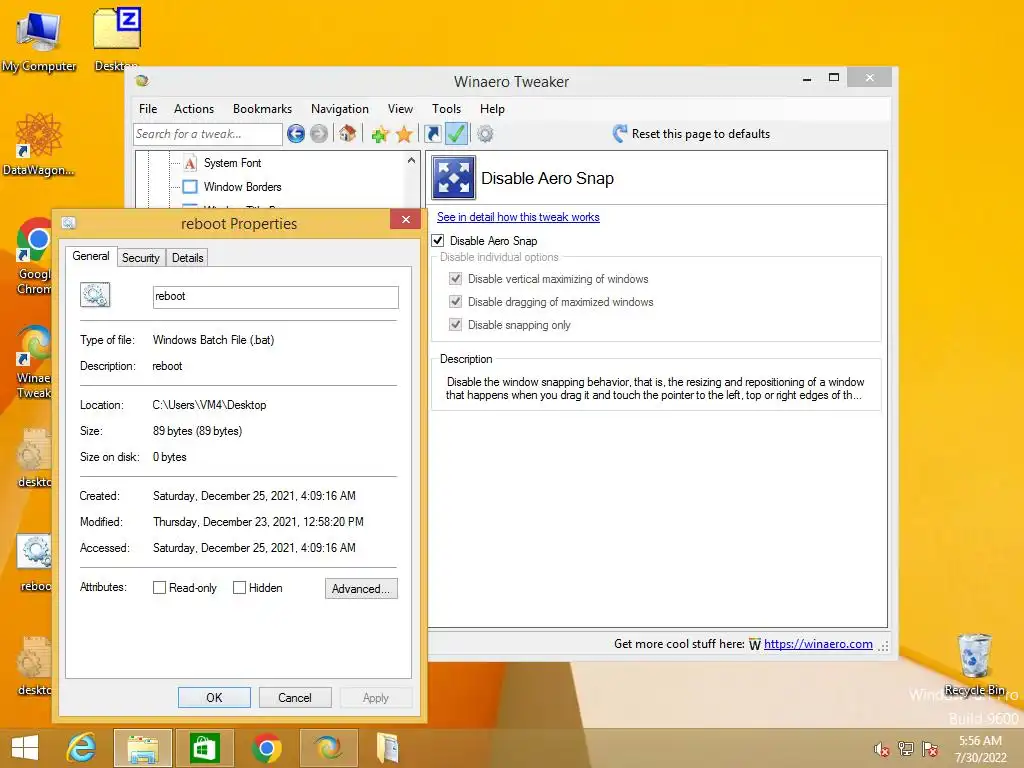Screen dimensions: 1024x768
Task: Launch Internet Explorer from taskbar
Action: pos(82,748)
